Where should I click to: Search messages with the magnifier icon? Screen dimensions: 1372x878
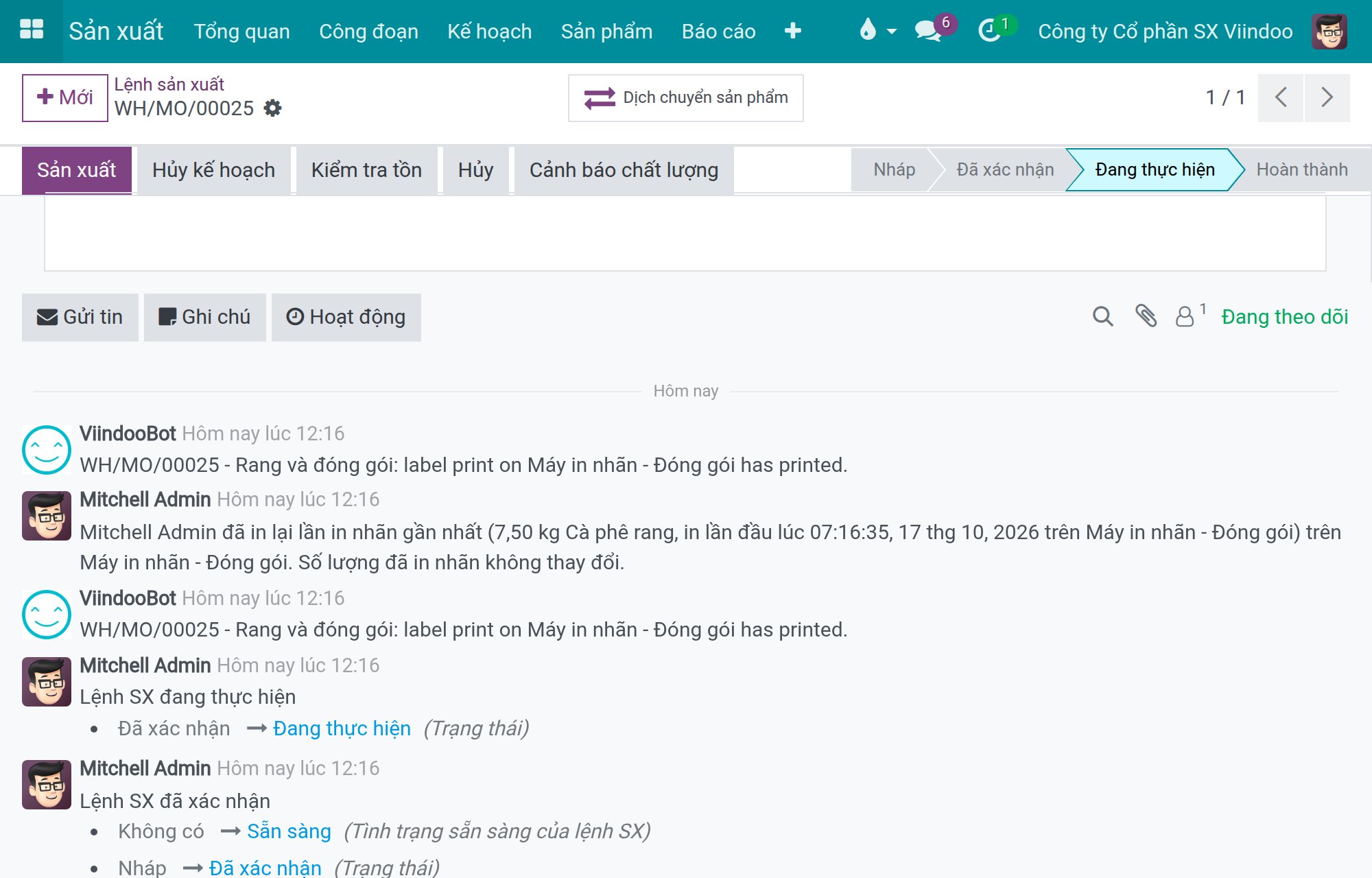[1102, 316]
